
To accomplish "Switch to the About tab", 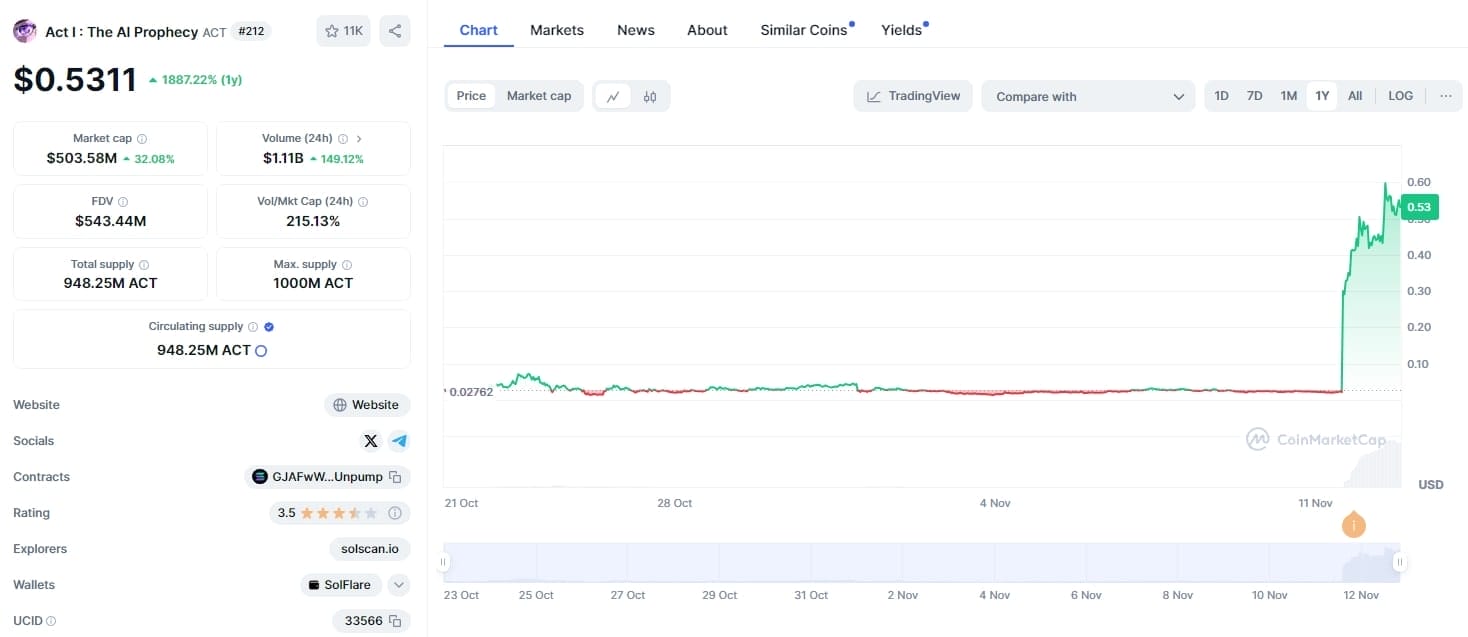I will point(707,30).
